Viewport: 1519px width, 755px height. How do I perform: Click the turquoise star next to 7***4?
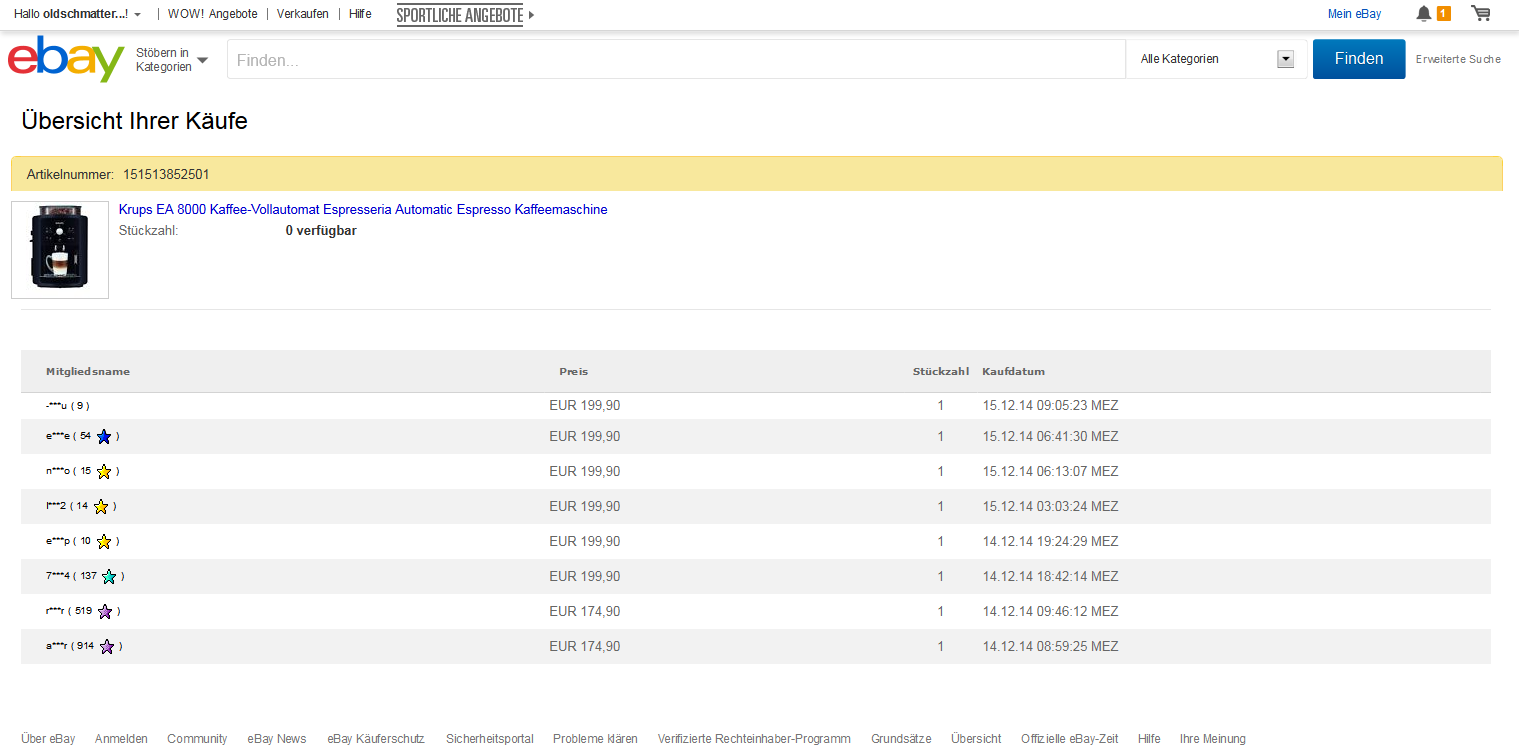point(109,576)
